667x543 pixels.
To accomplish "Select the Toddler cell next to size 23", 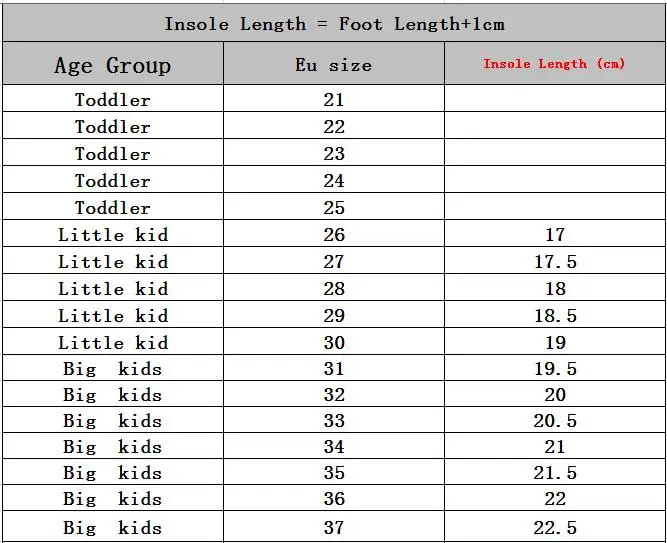I will [x=113, y=152].
